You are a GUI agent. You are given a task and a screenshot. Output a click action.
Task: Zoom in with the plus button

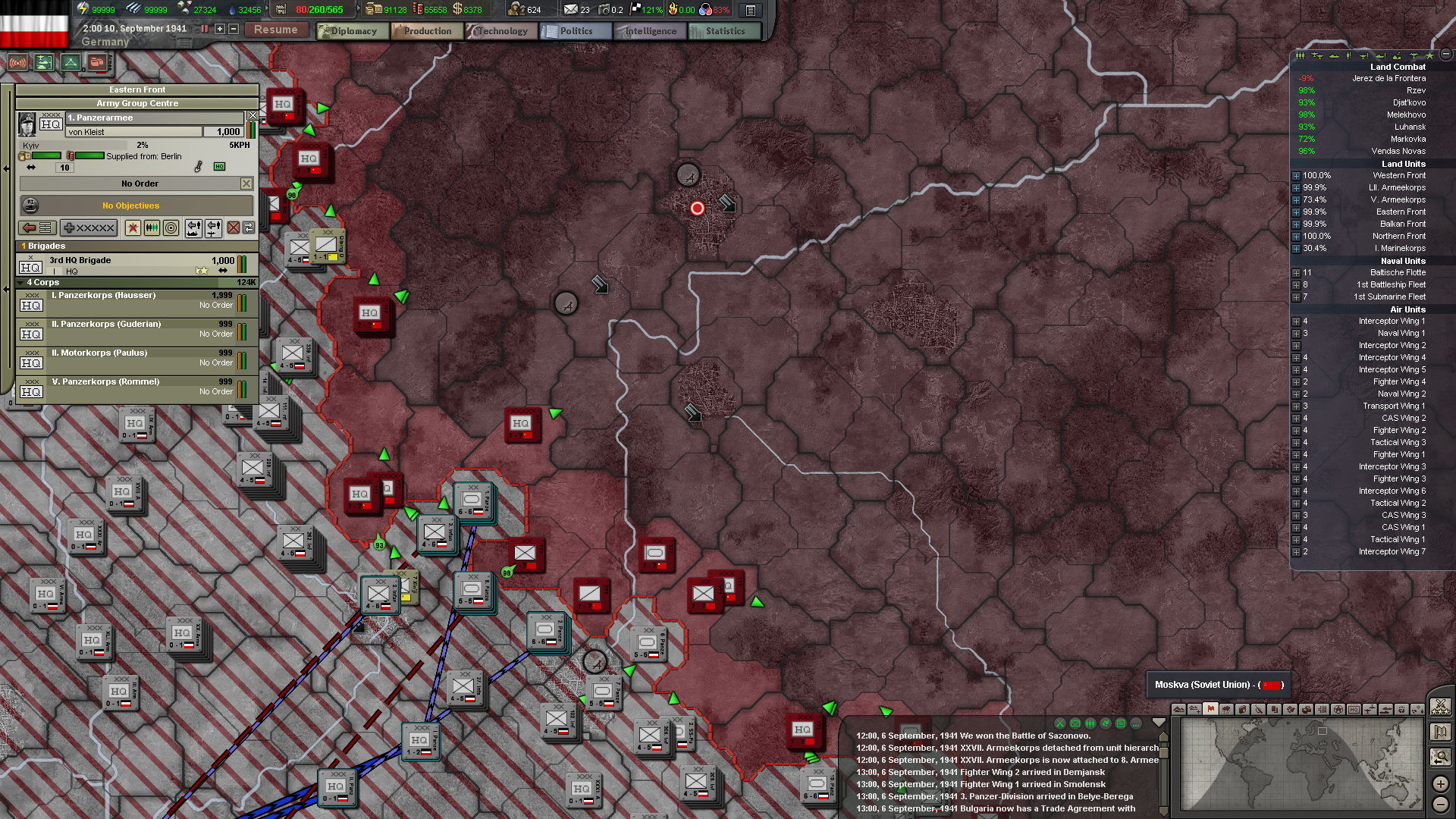[1441, 784]
